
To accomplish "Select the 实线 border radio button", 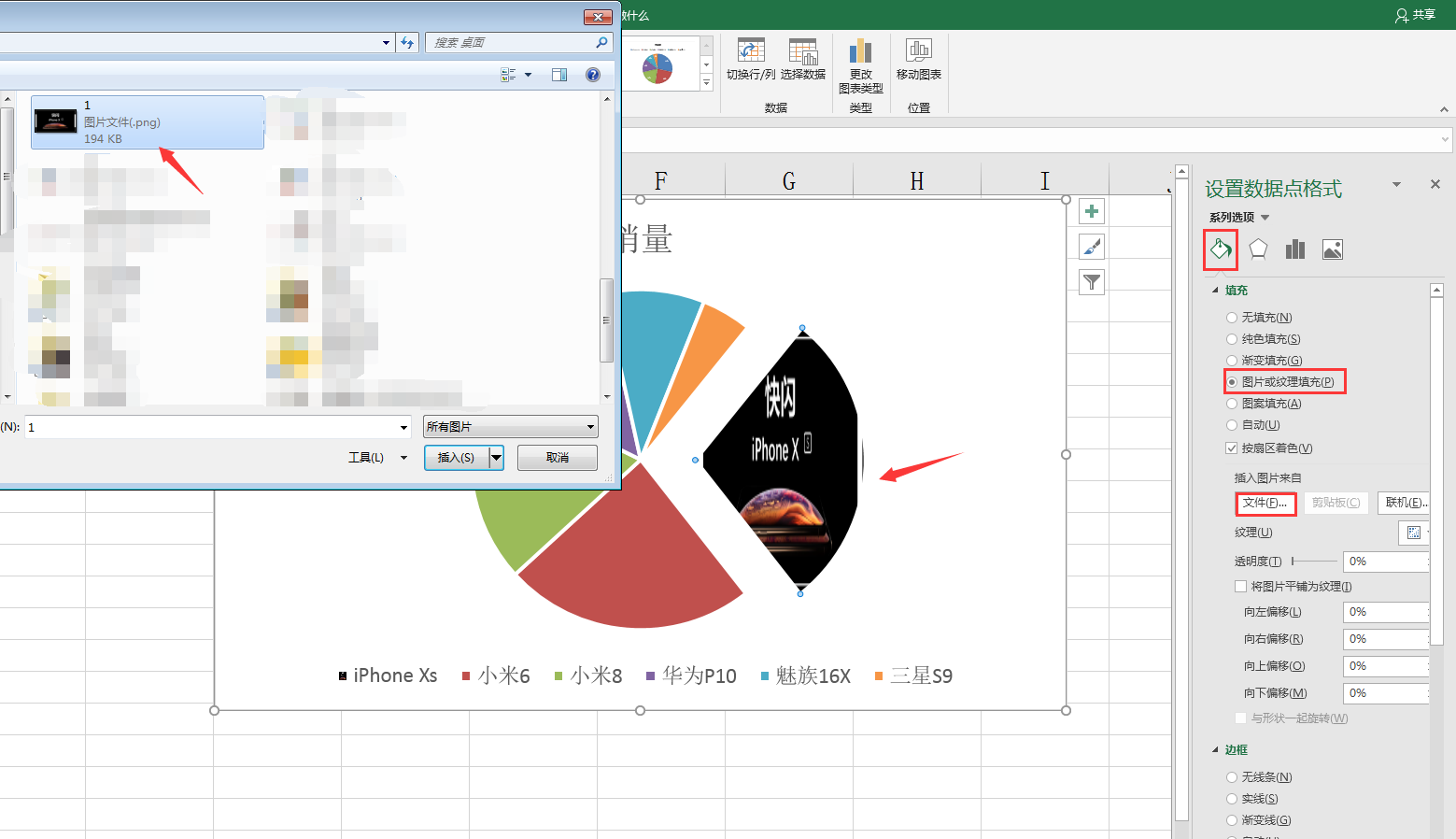I will coord(1232,799).
